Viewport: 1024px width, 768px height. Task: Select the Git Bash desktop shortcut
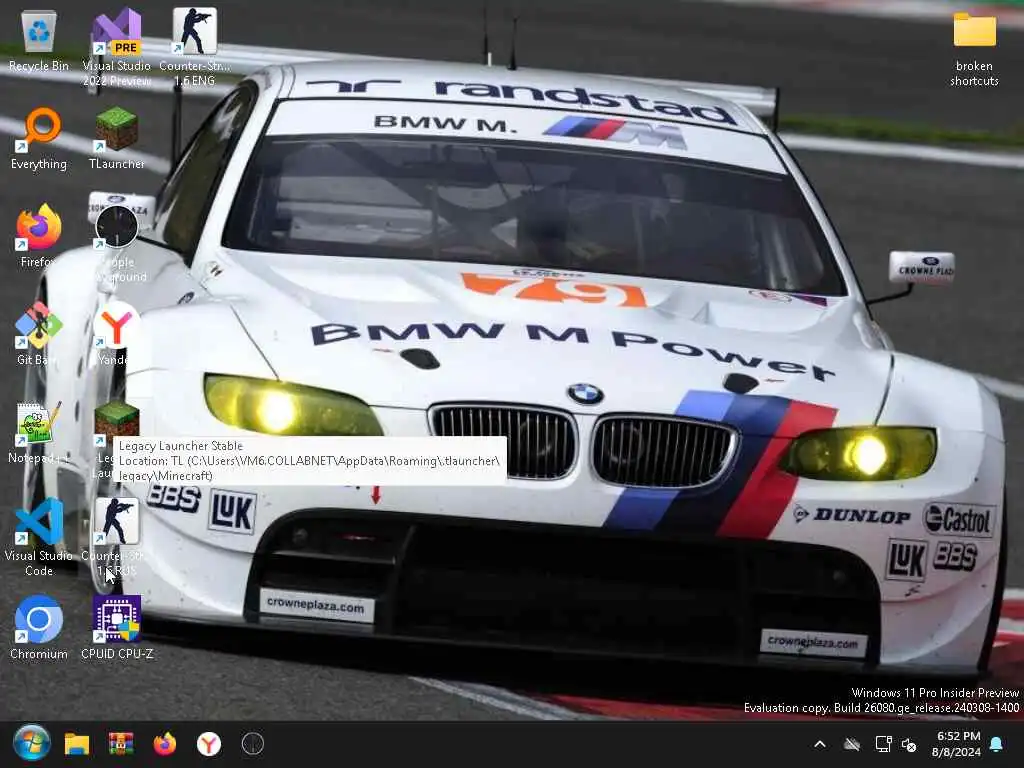[x=39, y=333]
